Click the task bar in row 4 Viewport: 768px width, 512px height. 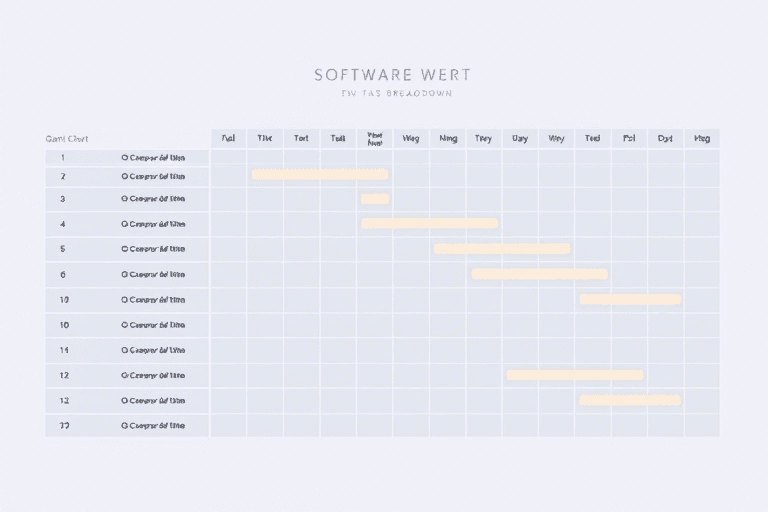429,224
